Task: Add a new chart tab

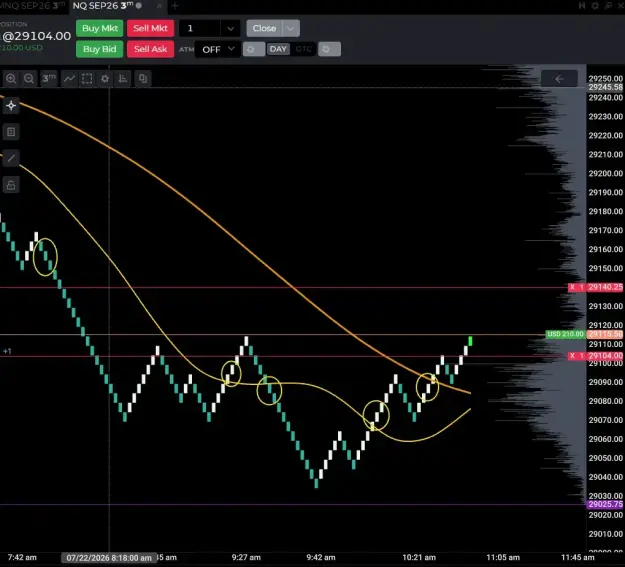Action: (175, 6)
